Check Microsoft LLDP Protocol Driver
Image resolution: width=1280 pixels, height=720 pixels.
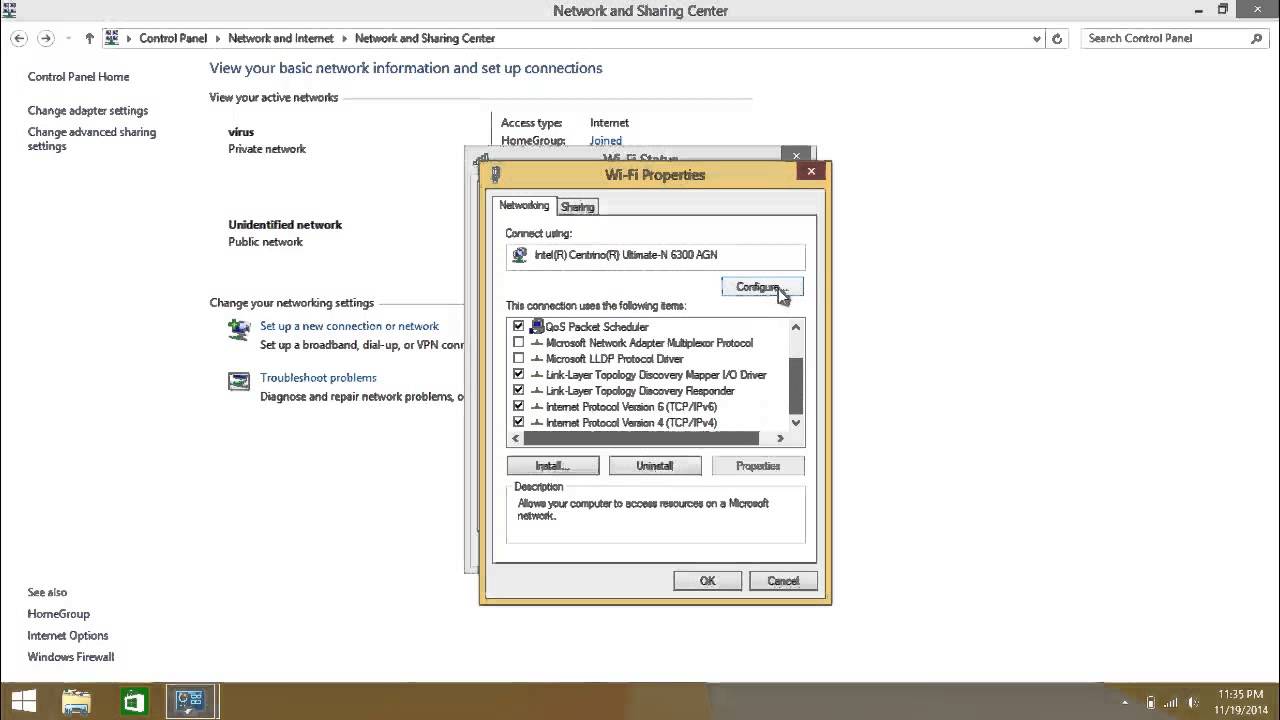(518, 358)
